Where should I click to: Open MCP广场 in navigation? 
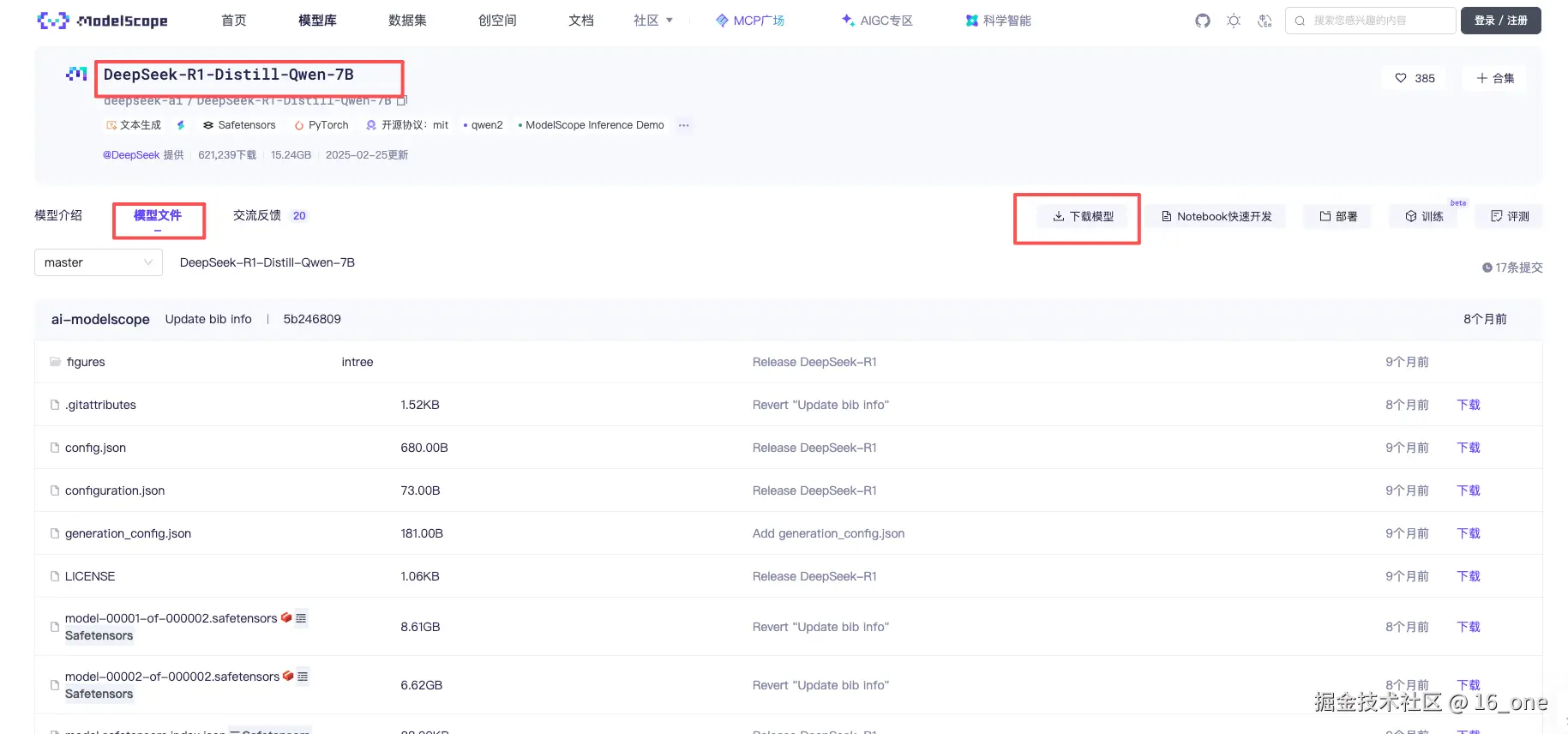750,21
